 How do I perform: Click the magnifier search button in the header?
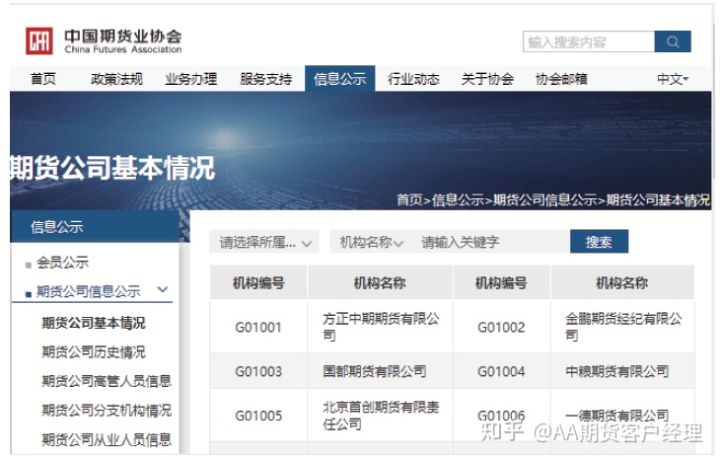pos(673,42)
